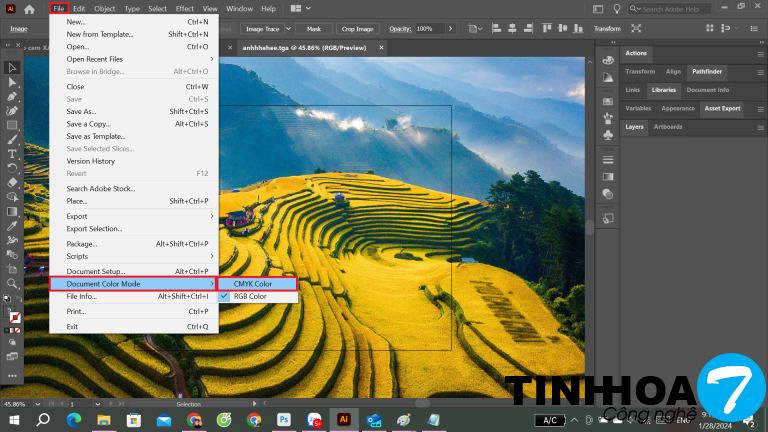Open Photoshop from the taskbar
Viewport: 768px width, 432px height.
click(284, 420)
